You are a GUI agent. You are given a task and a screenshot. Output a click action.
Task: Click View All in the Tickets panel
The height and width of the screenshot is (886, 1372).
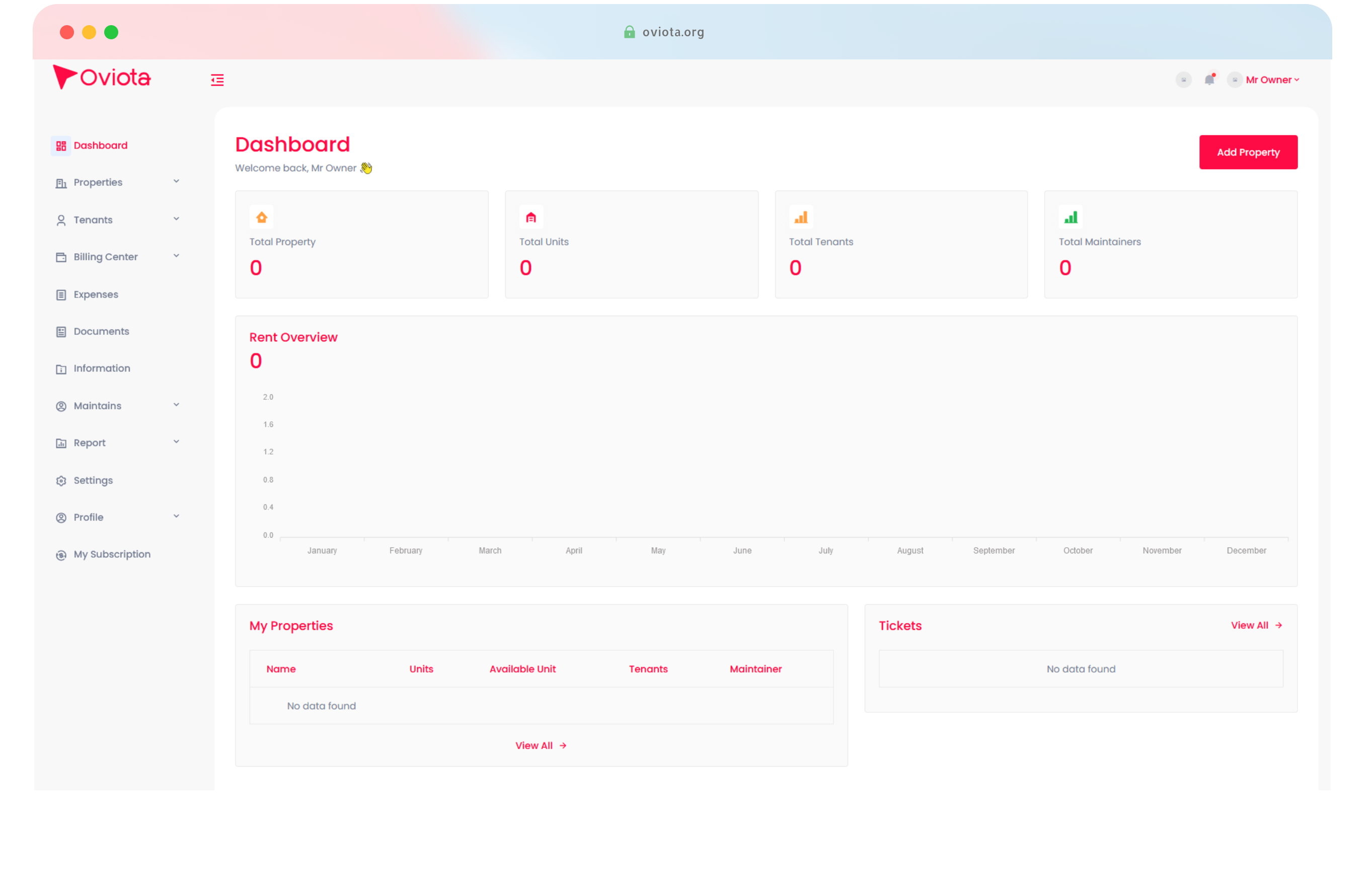[1256, 625]
